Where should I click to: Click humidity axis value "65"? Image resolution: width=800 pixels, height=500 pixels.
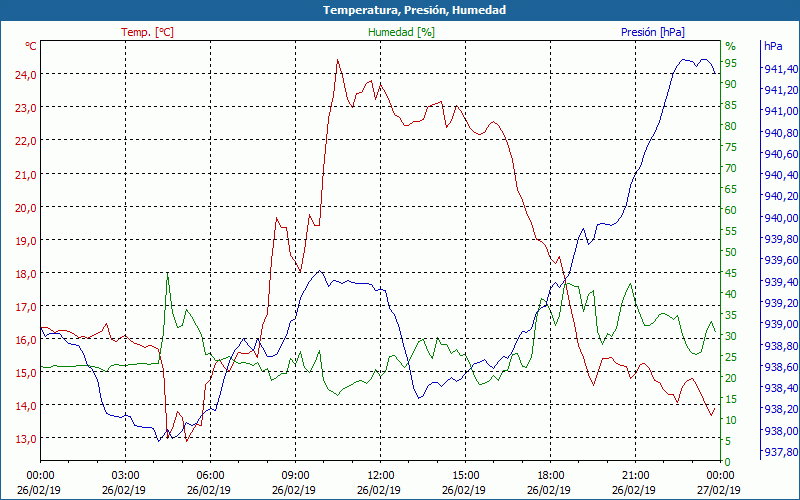tap(731, 189)
